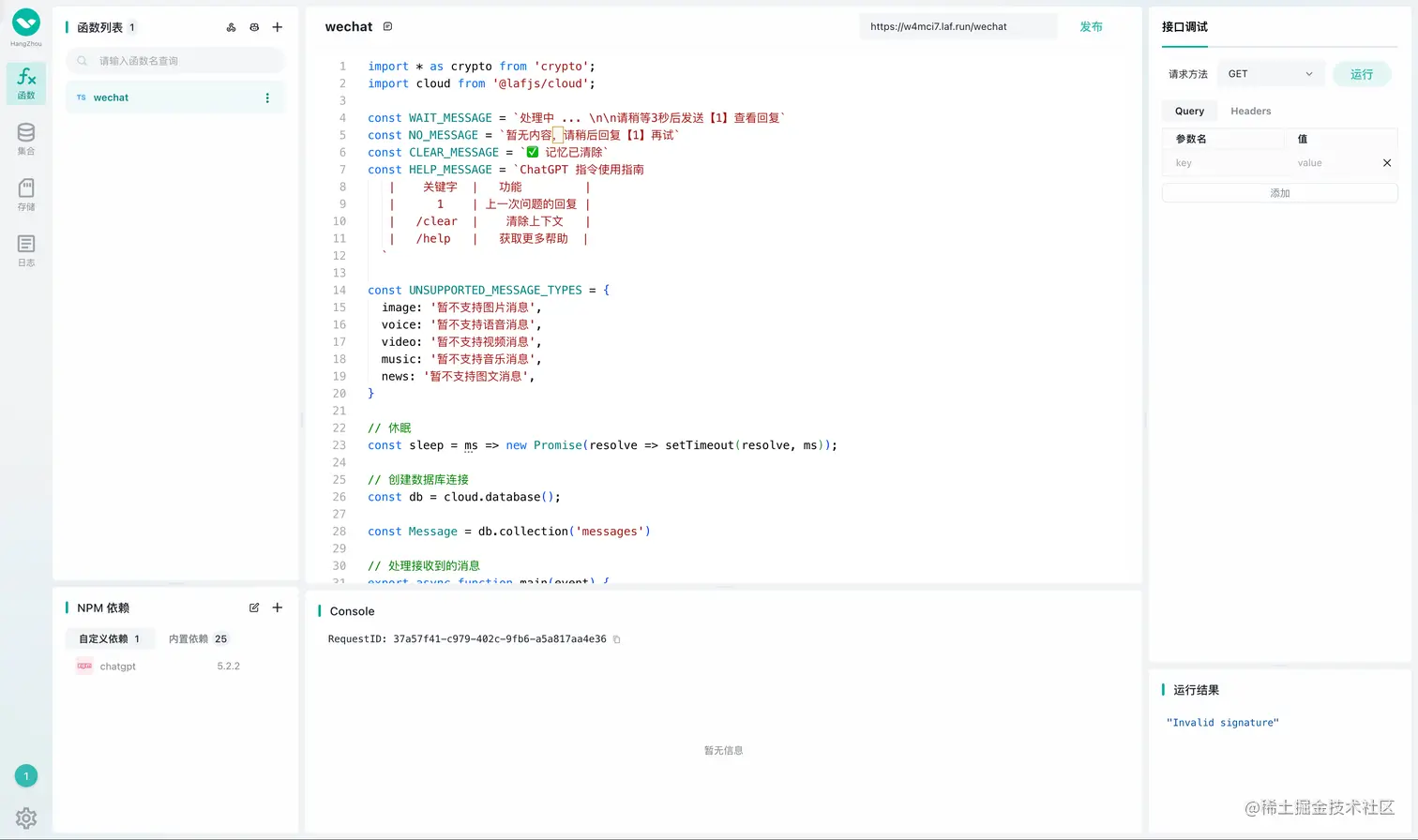Click the HELP_MESSAGE constant on line 7
1418x840 pixels.
click(450, 170)
